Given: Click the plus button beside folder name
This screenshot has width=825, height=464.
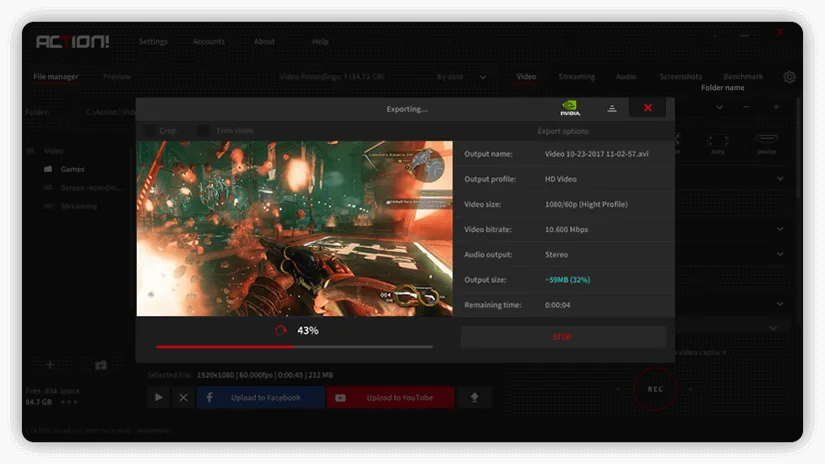Looking at the screenshot, I should [x=776, y=107].
